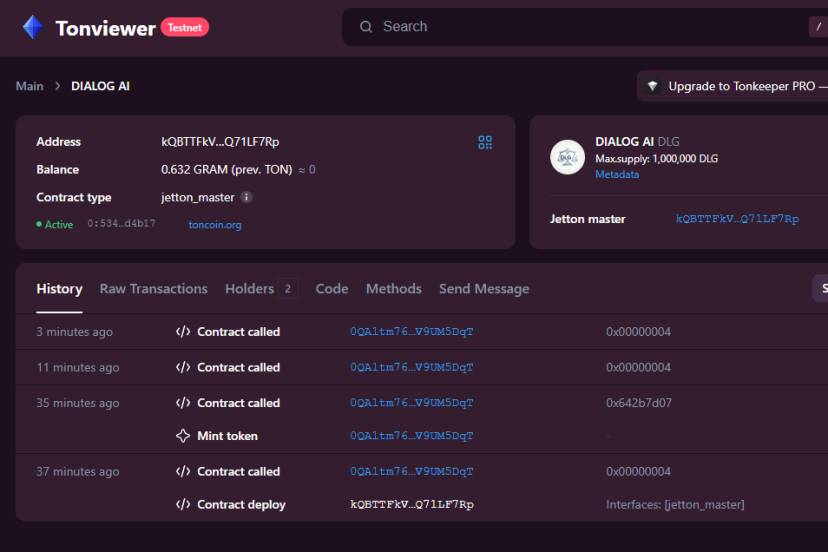Click the 37 minutes ago timestamp

78,471
